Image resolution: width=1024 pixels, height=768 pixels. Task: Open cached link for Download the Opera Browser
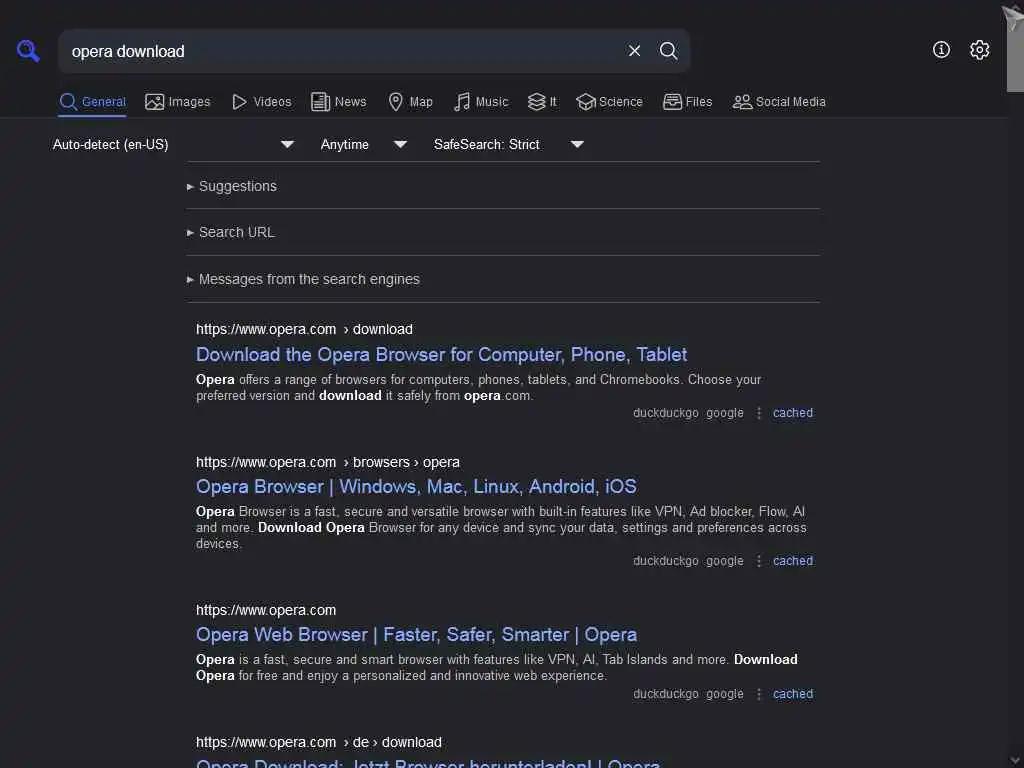coord(793,413)
